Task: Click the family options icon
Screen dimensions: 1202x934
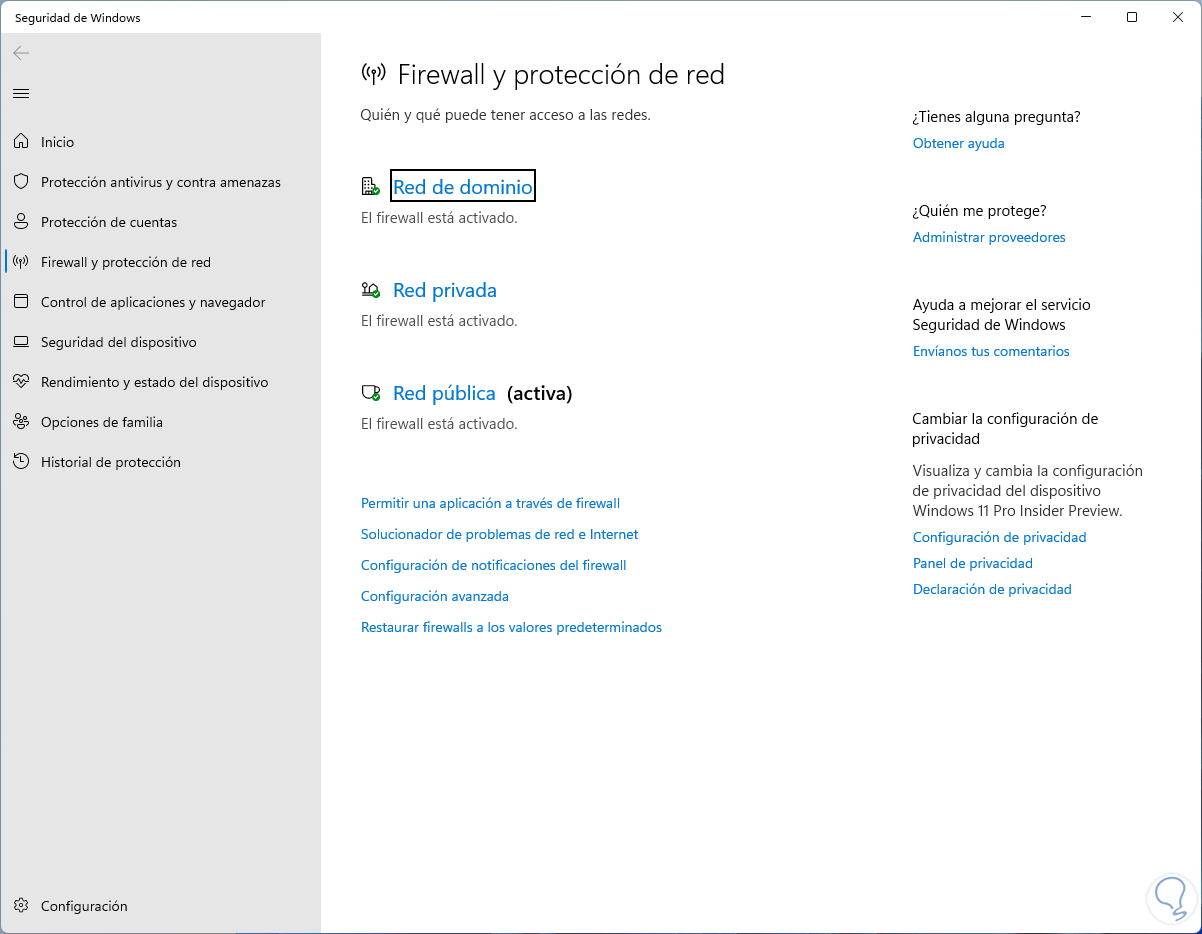Action: coord(21,422)
